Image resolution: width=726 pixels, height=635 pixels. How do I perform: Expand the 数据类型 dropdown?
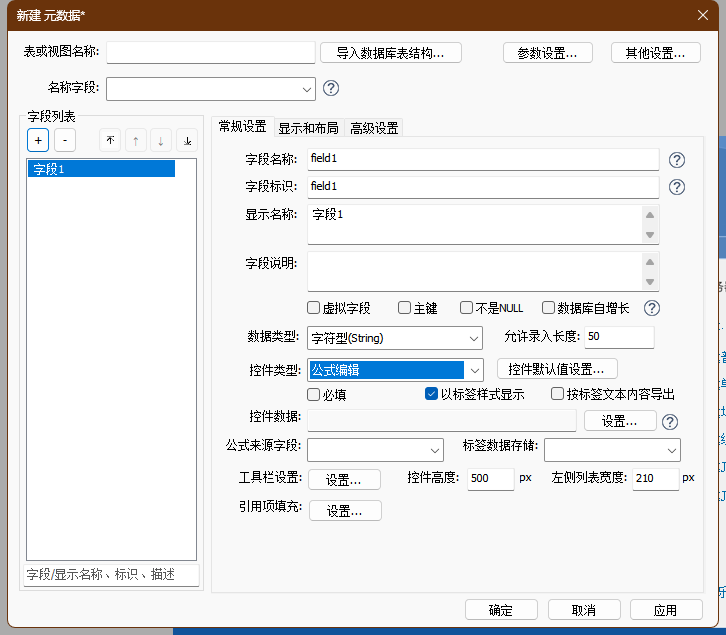[473, 338]
